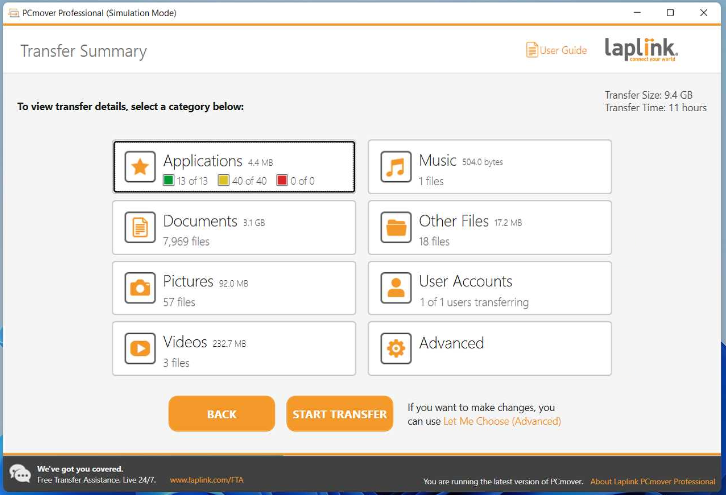
Task: Click the Pictures camera icon
Action: coord(140,288)
